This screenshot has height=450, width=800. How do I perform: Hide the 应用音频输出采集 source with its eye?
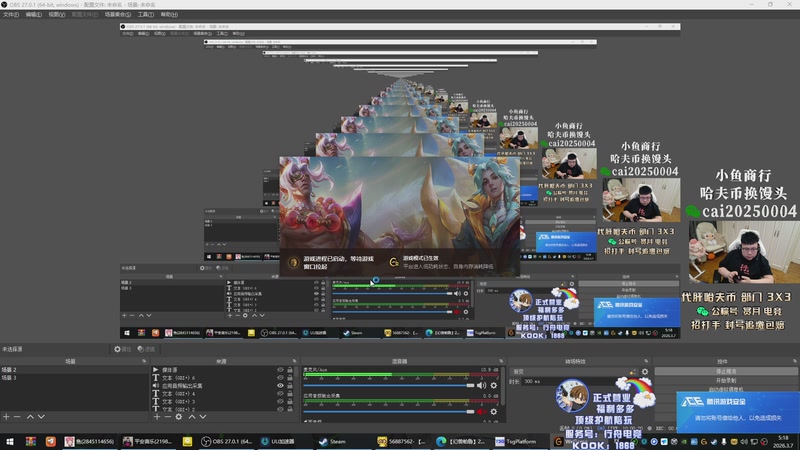click(280, 386)
